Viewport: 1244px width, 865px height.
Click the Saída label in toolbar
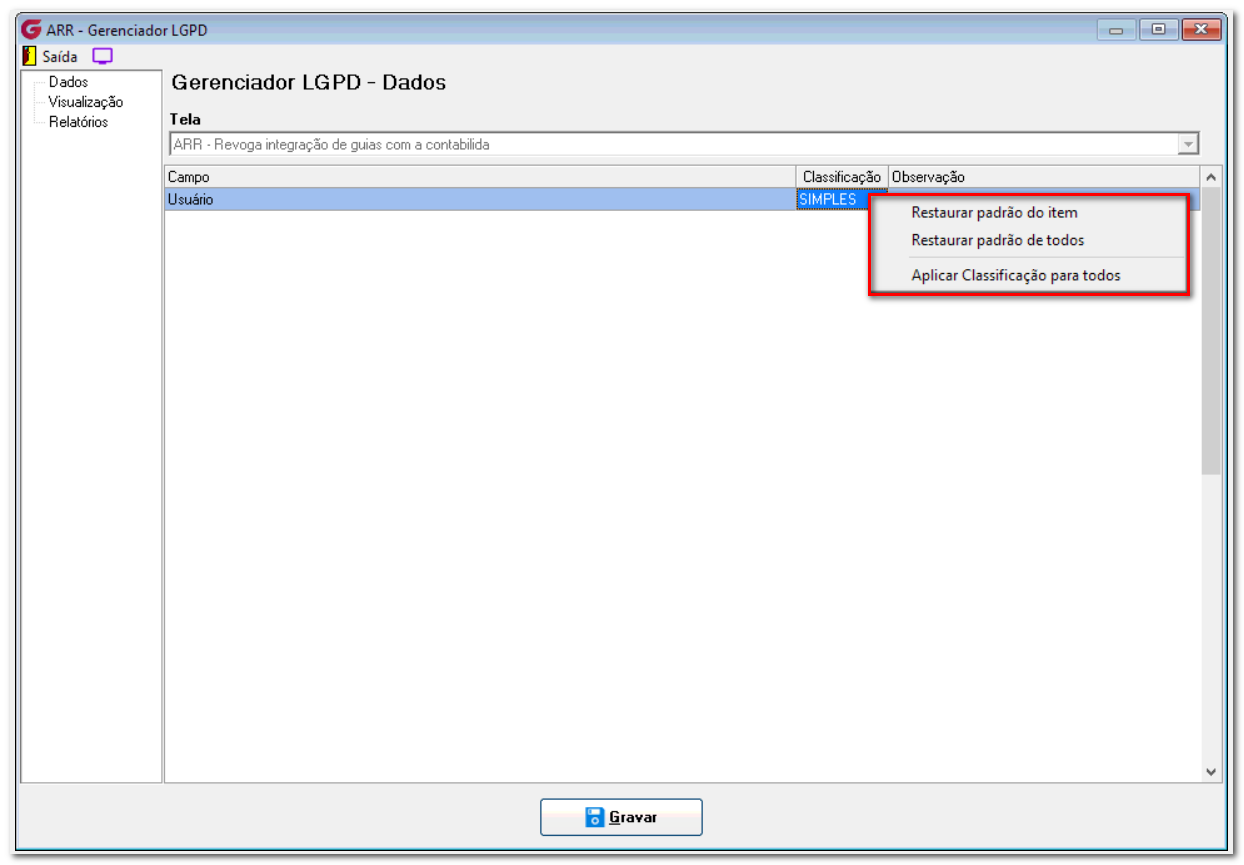tap(60, 57)
